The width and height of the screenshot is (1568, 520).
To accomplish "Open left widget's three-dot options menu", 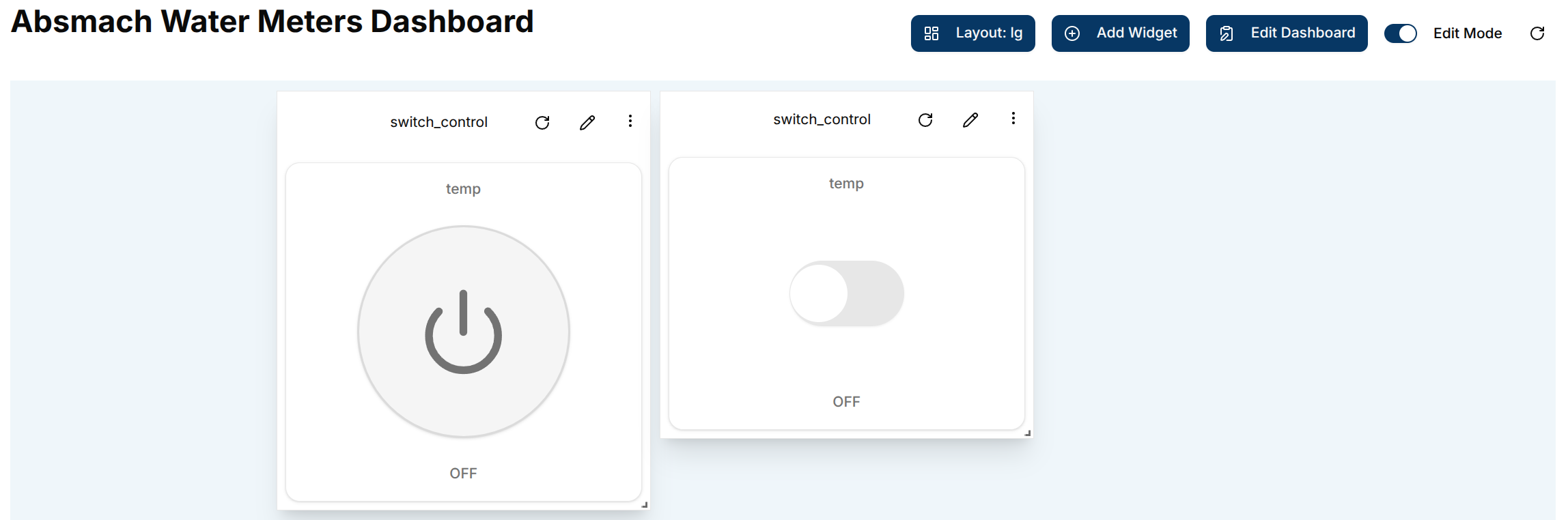I will coord(630,121).
